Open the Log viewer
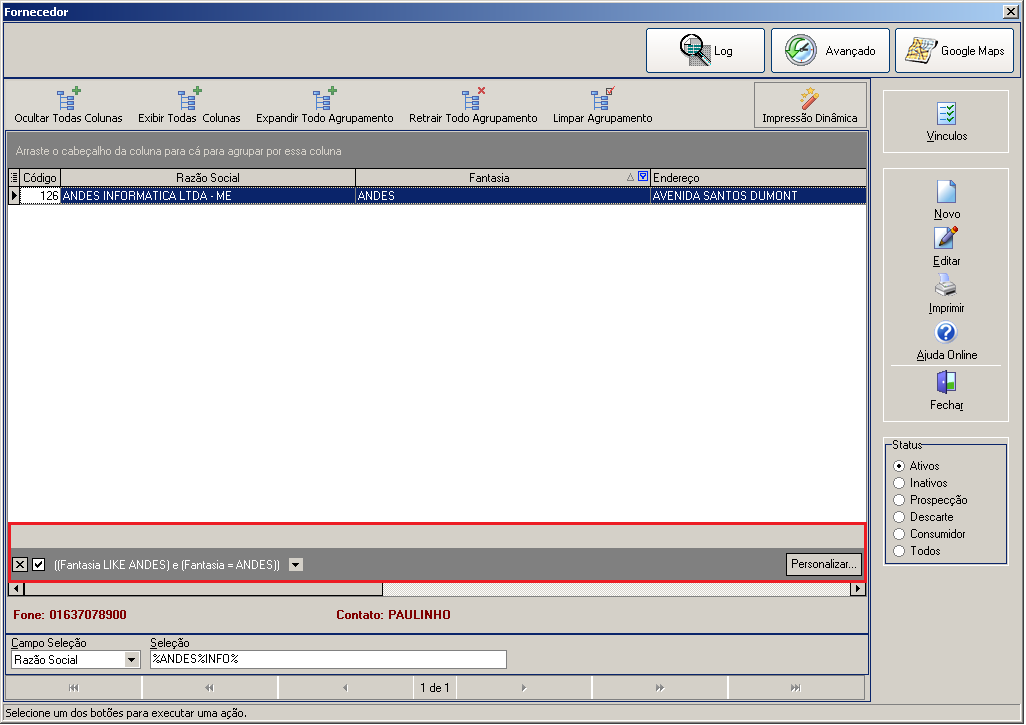Image resolution: width=1026 pixels, height=725 pixels. tap(705, 50)
